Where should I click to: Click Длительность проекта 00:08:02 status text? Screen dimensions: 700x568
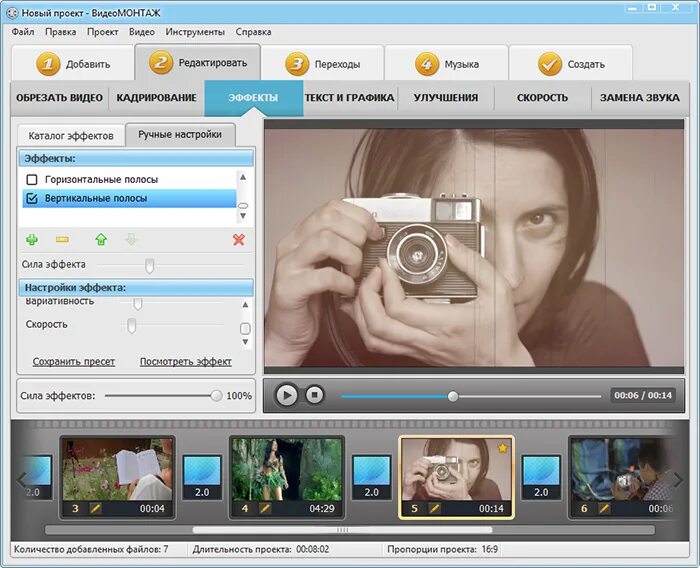click(261, 549)
